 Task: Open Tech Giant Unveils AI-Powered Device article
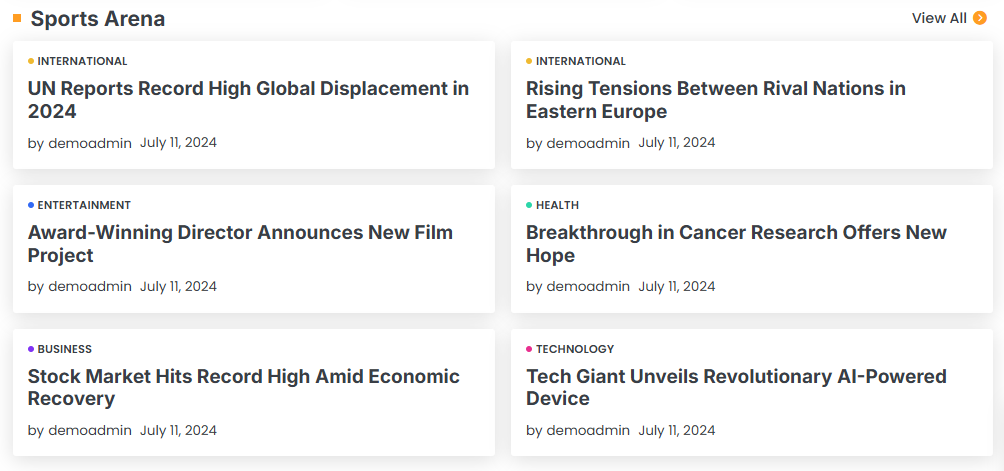[736, 387]
